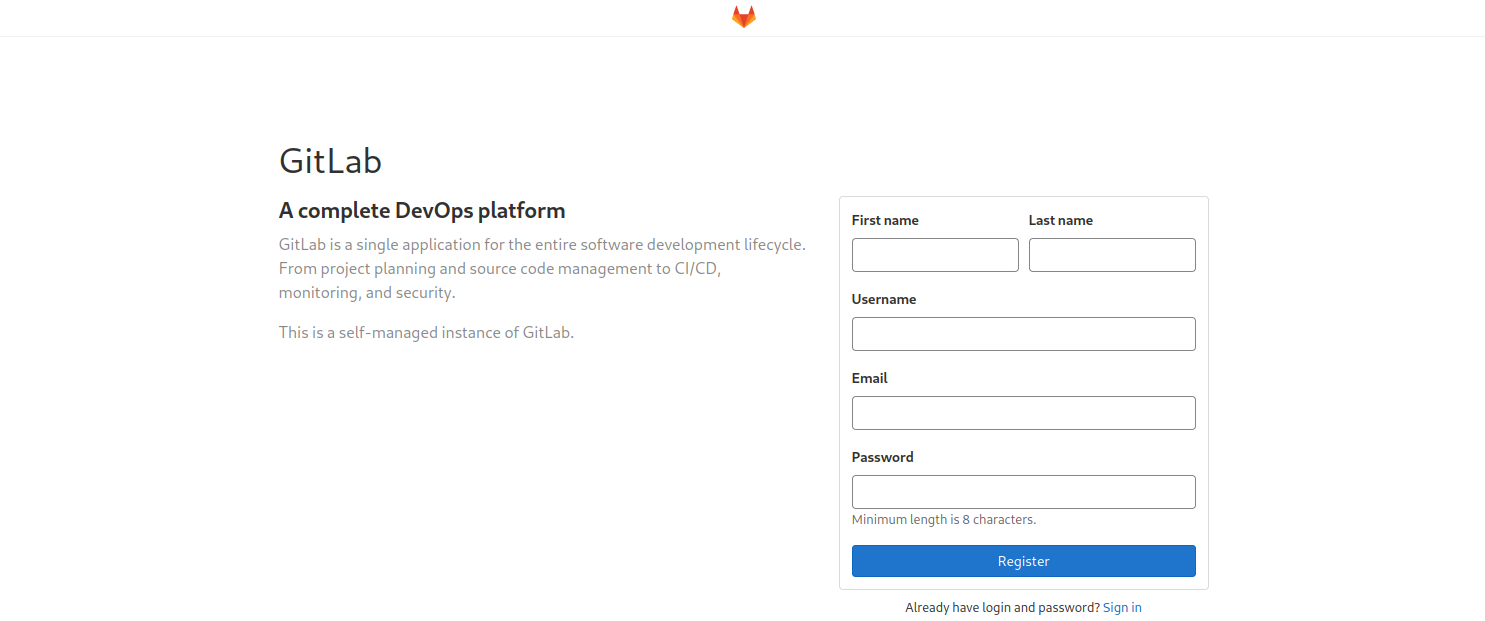Click the "Last name" label
The height and width of the screenshot is (621, 1485).
pos(1060,220)
